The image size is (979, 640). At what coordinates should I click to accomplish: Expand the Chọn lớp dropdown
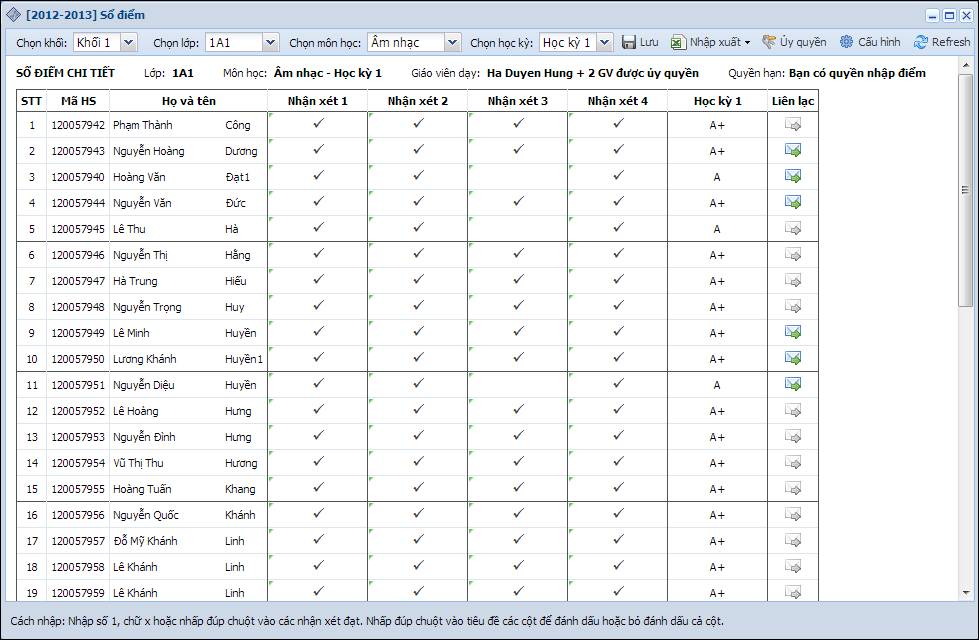pyautogui.click(x=270, y=42)
